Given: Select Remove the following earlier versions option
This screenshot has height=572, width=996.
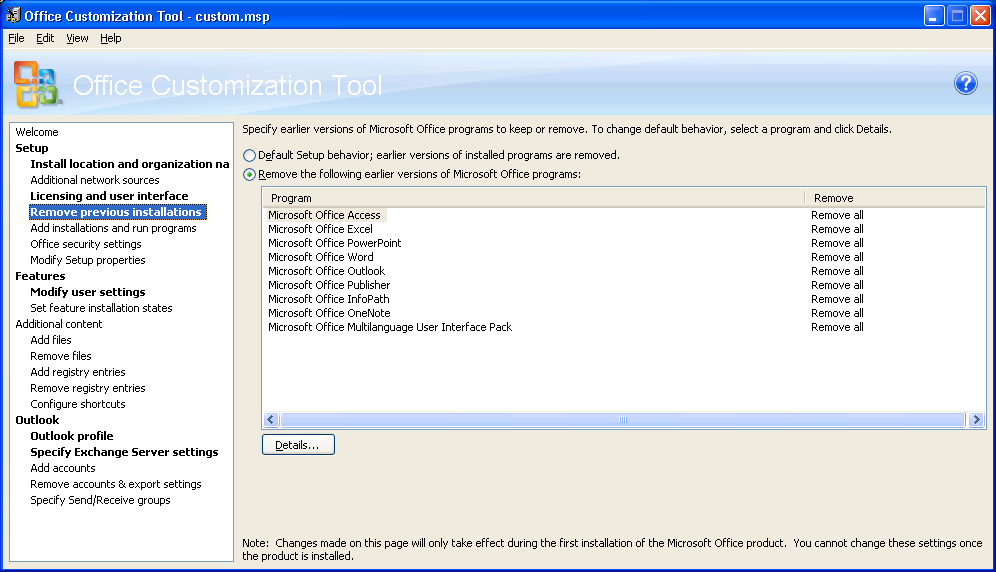Looking at the screenshot, I should [x=250, y=174].
